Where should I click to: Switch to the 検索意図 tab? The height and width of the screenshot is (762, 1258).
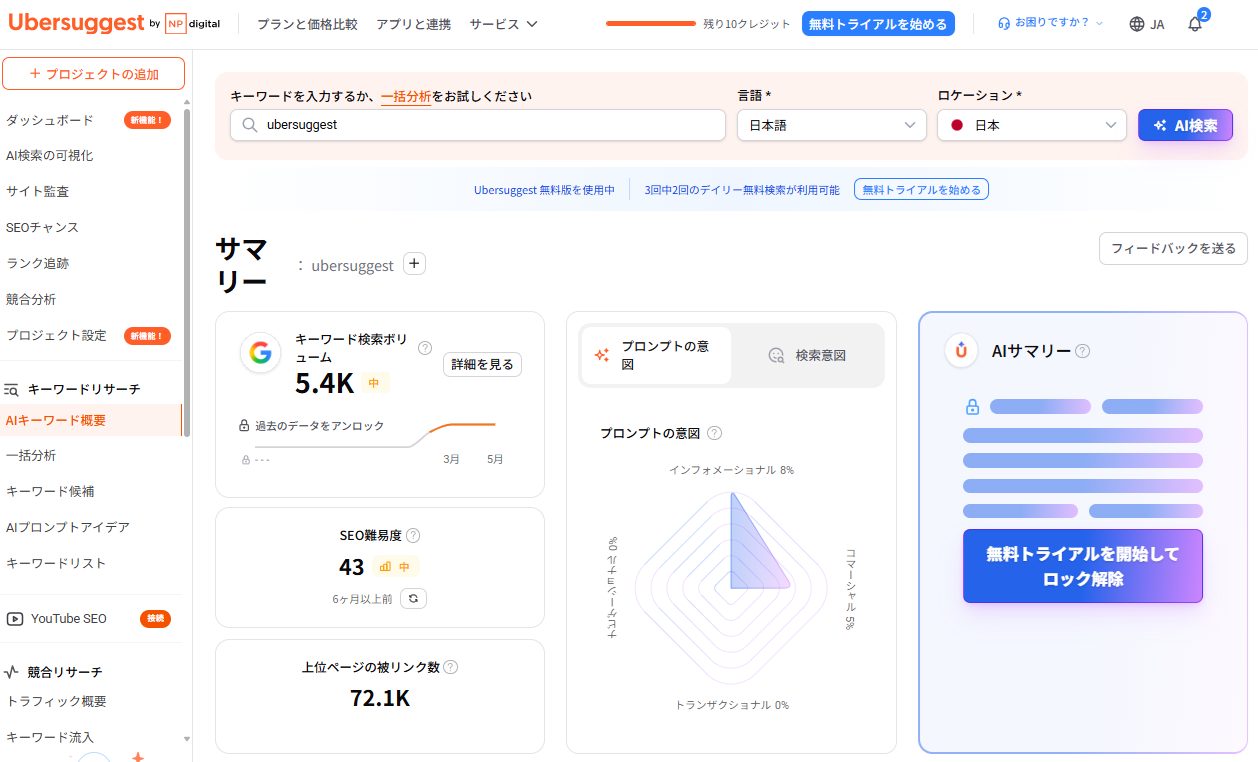807,355
